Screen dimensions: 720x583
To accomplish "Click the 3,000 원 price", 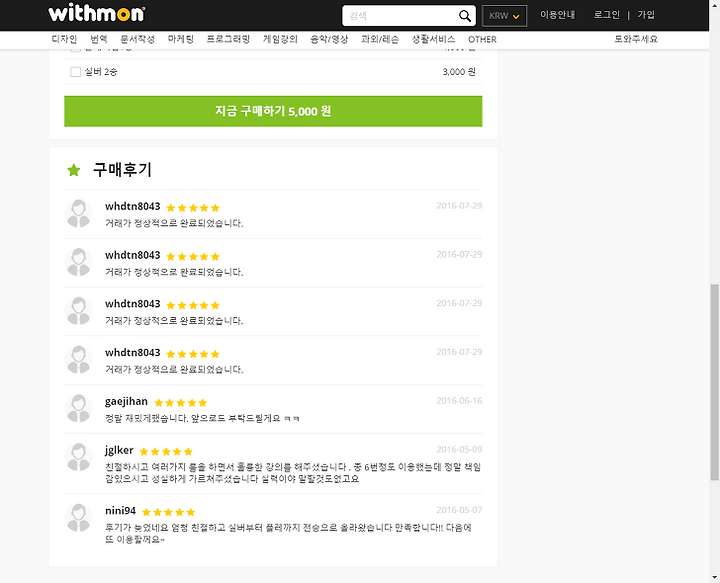I will [459, 72].
